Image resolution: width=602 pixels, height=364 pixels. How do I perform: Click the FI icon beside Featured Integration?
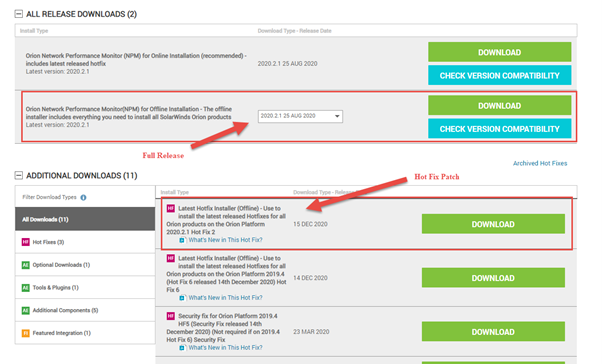26,333
